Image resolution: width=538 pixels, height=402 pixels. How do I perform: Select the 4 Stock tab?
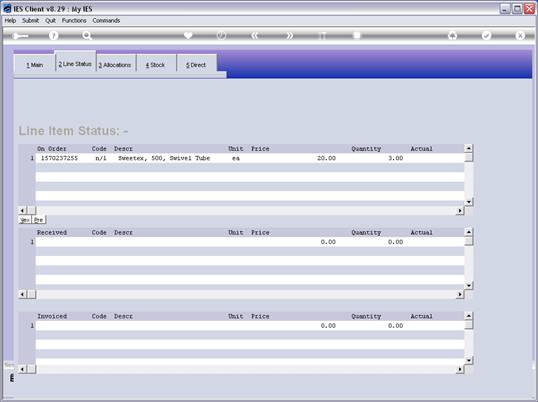click(x=155, y=64)
